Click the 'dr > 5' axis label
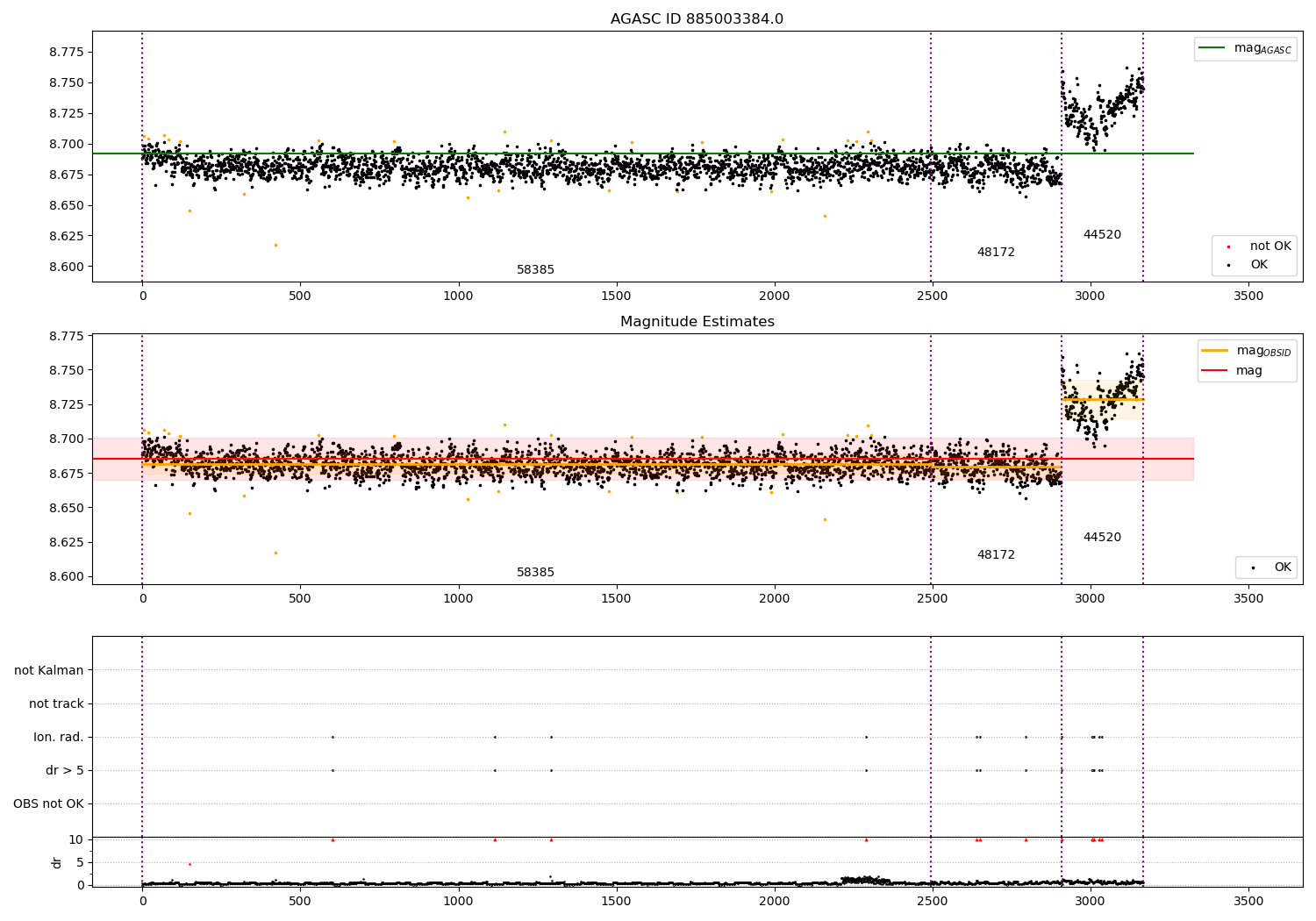Viewport: 1316px width, 921px height. pyautogui.click(x=65, y=770)
